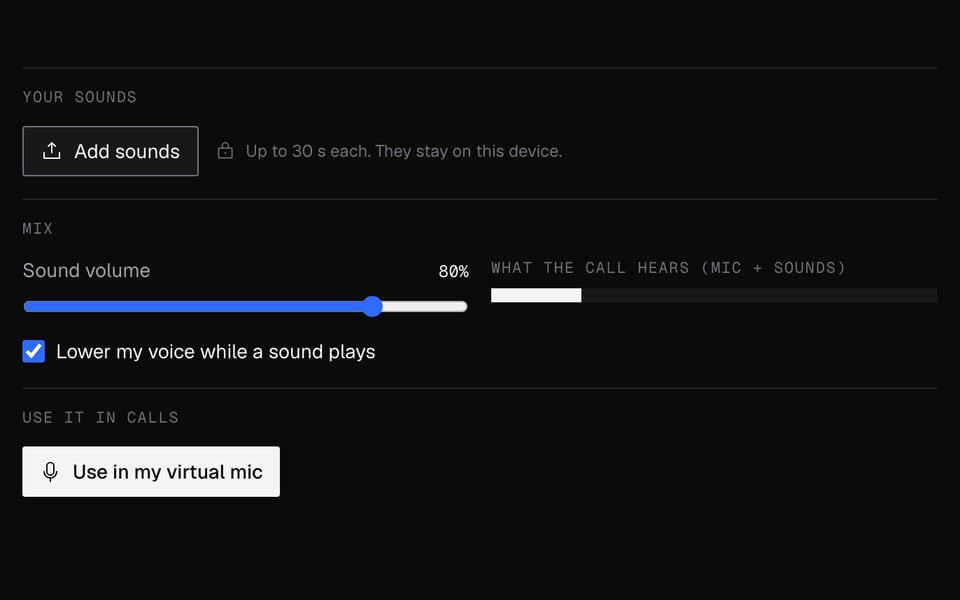Click the call output level meter bar

714,295
